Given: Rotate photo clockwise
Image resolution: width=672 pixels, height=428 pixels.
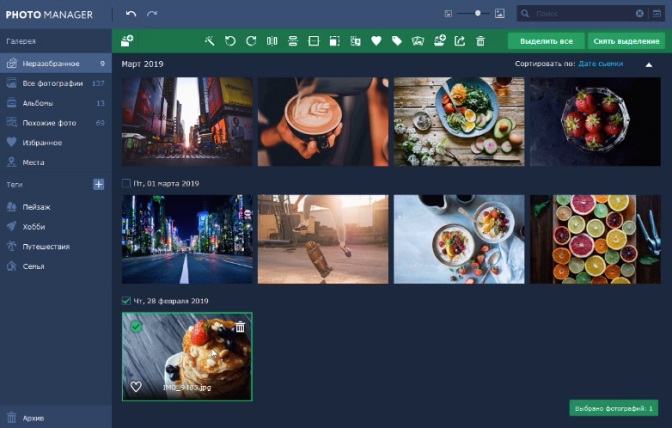Looking at the screenshot, I should [251, 41].
